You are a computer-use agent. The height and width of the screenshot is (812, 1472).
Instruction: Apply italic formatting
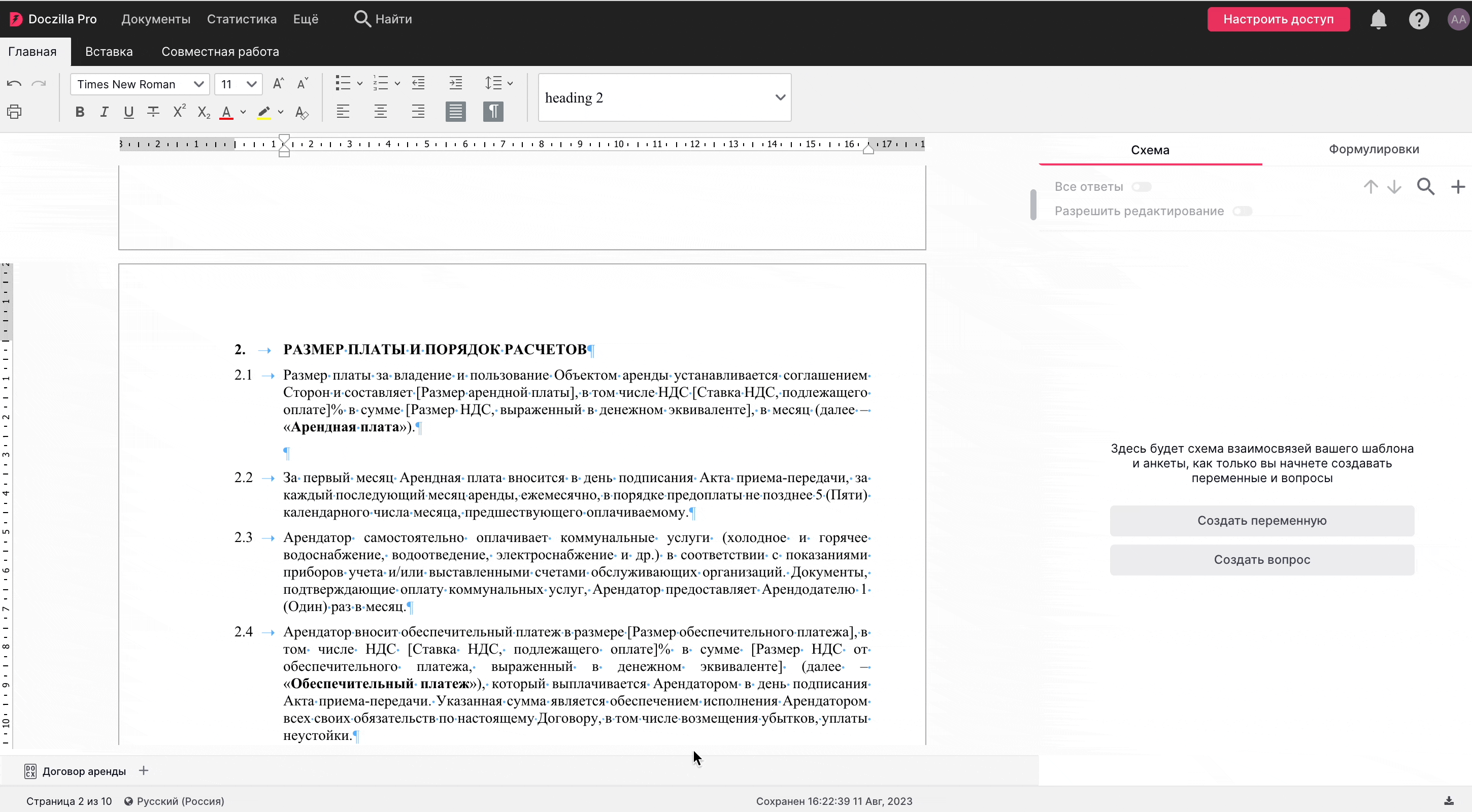(x=104, y=112)
